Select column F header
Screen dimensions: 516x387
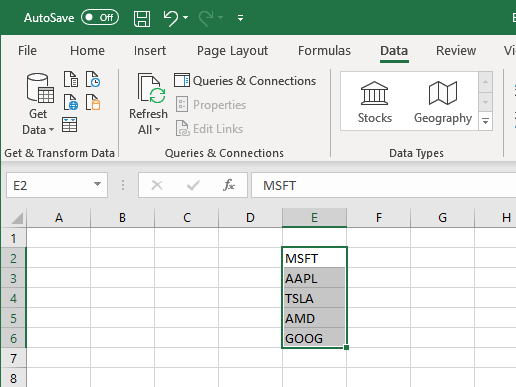click(378, 218)
